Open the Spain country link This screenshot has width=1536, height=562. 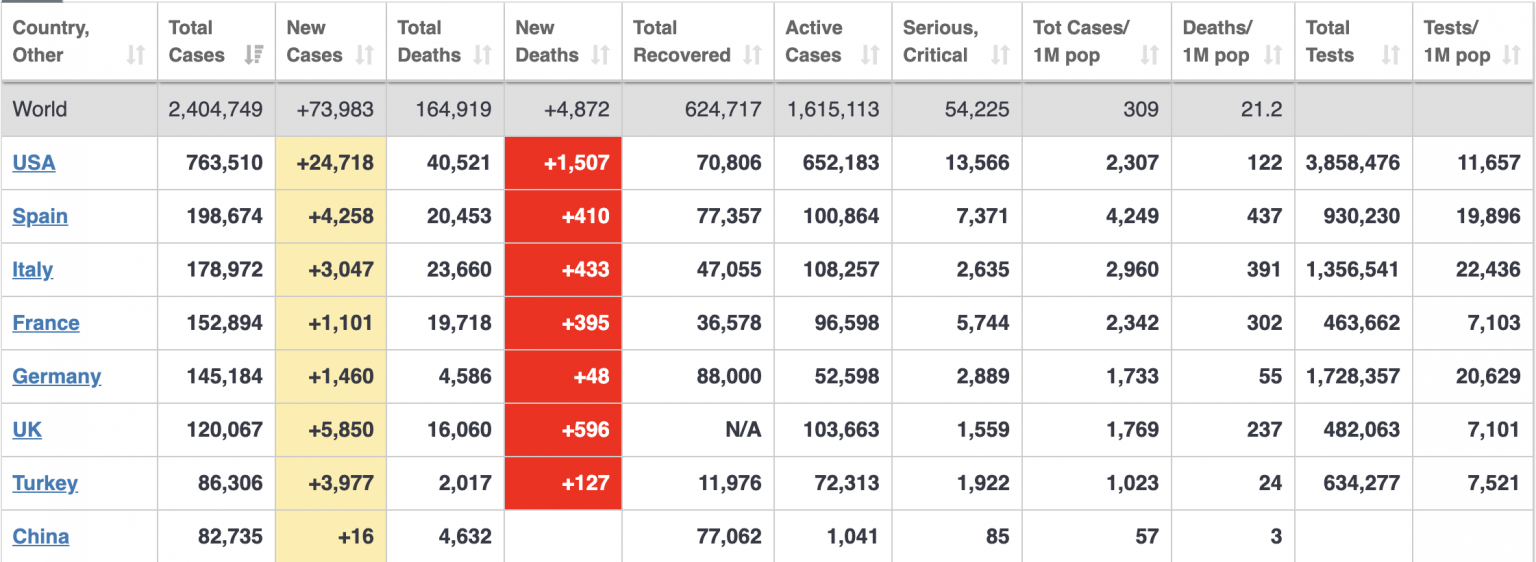click(40, 216)
